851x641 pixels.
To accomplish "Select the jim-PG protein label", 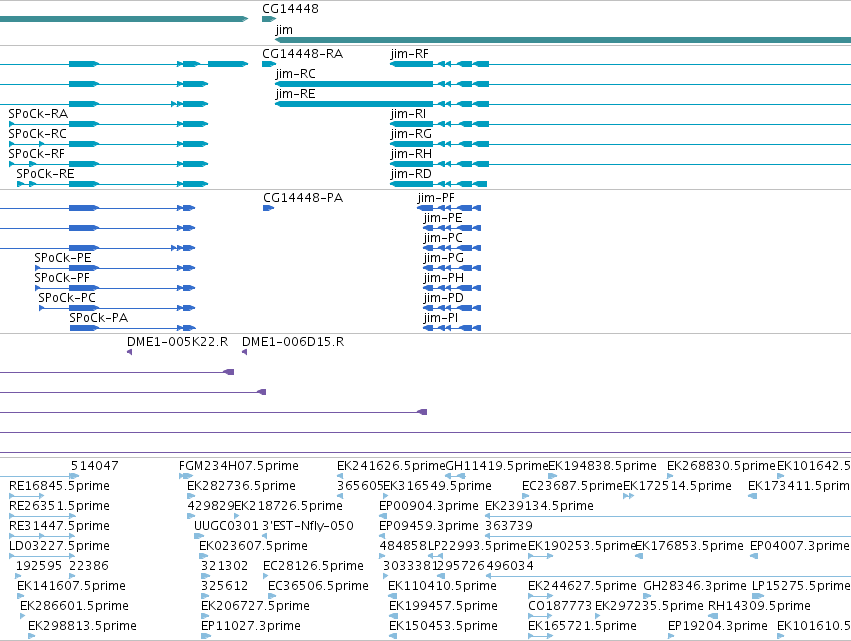I will tap(443, 258).
